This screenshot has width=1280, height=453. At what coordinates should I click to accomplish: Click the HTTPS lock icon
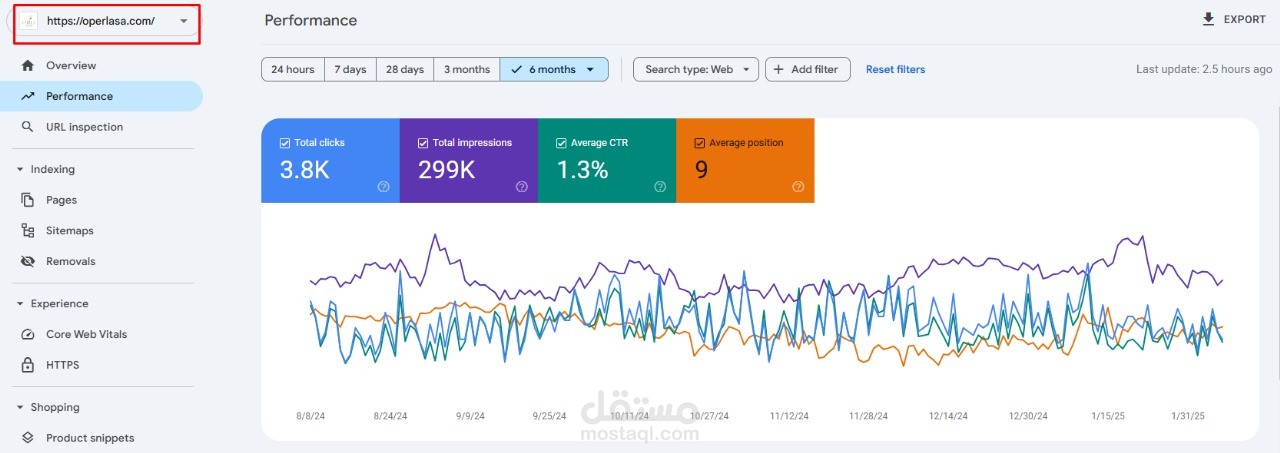coord(27,366)
